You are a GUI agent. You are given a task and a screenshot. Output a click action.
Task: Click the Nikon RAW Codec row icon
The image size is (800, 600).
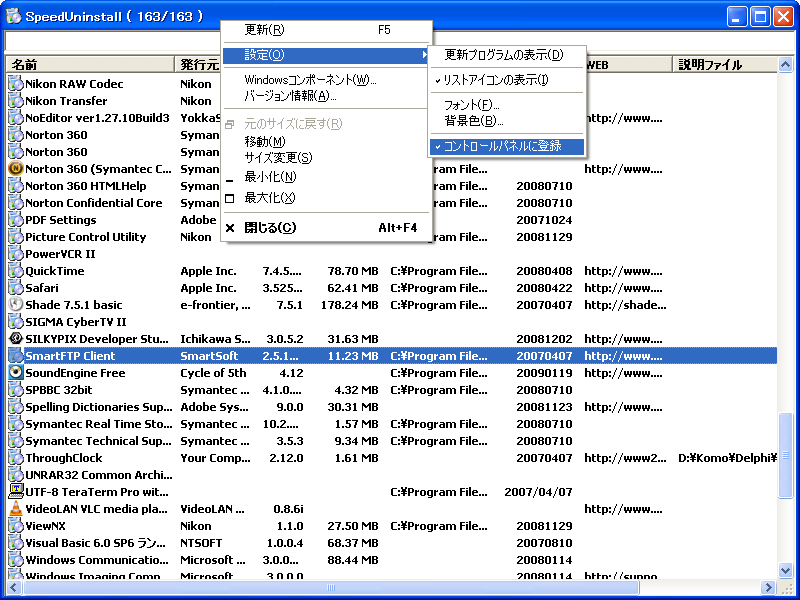(x=16, y=84)
